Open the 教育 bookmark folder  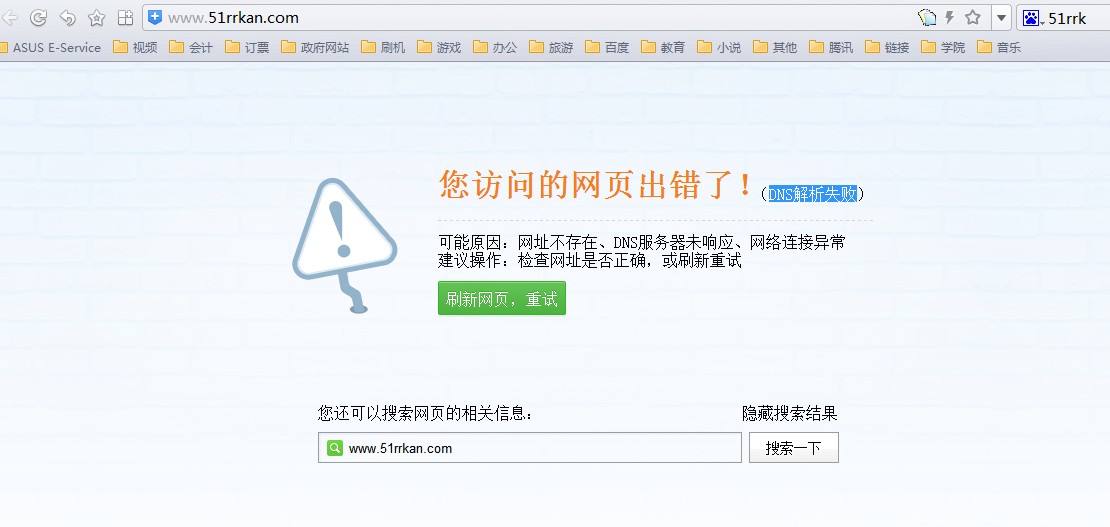(663, 47)
